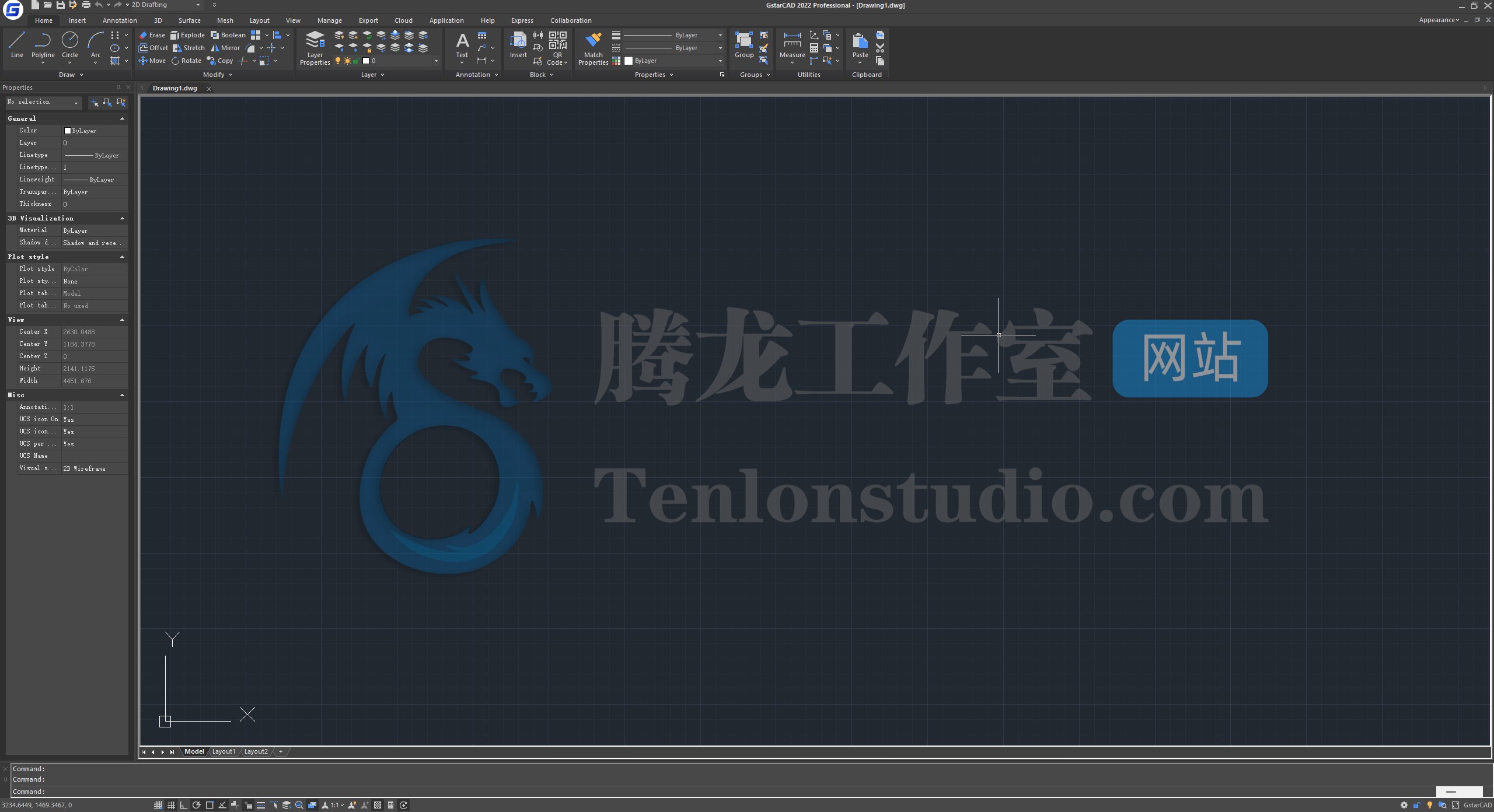1494x812 pixels.
Task: Click the Explode tool
Action: 187,35
